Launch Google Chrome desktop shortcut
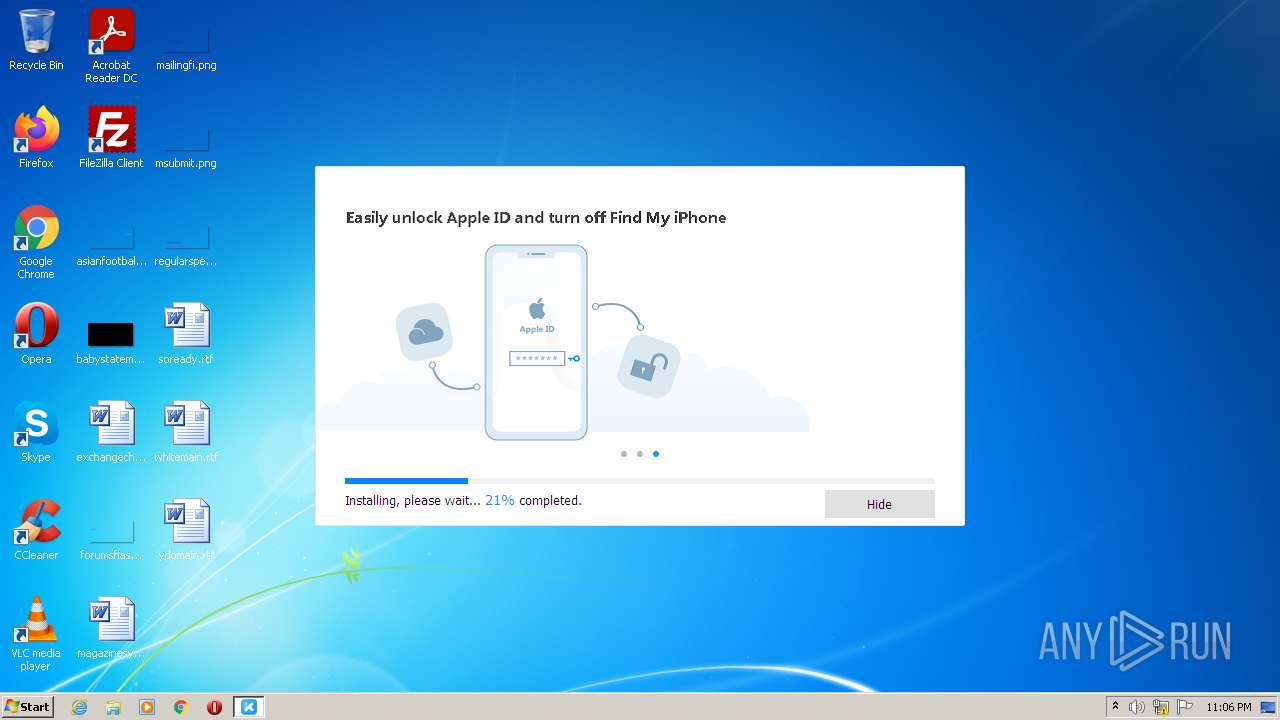1280x720 pixels. click(x=36, y=242)
